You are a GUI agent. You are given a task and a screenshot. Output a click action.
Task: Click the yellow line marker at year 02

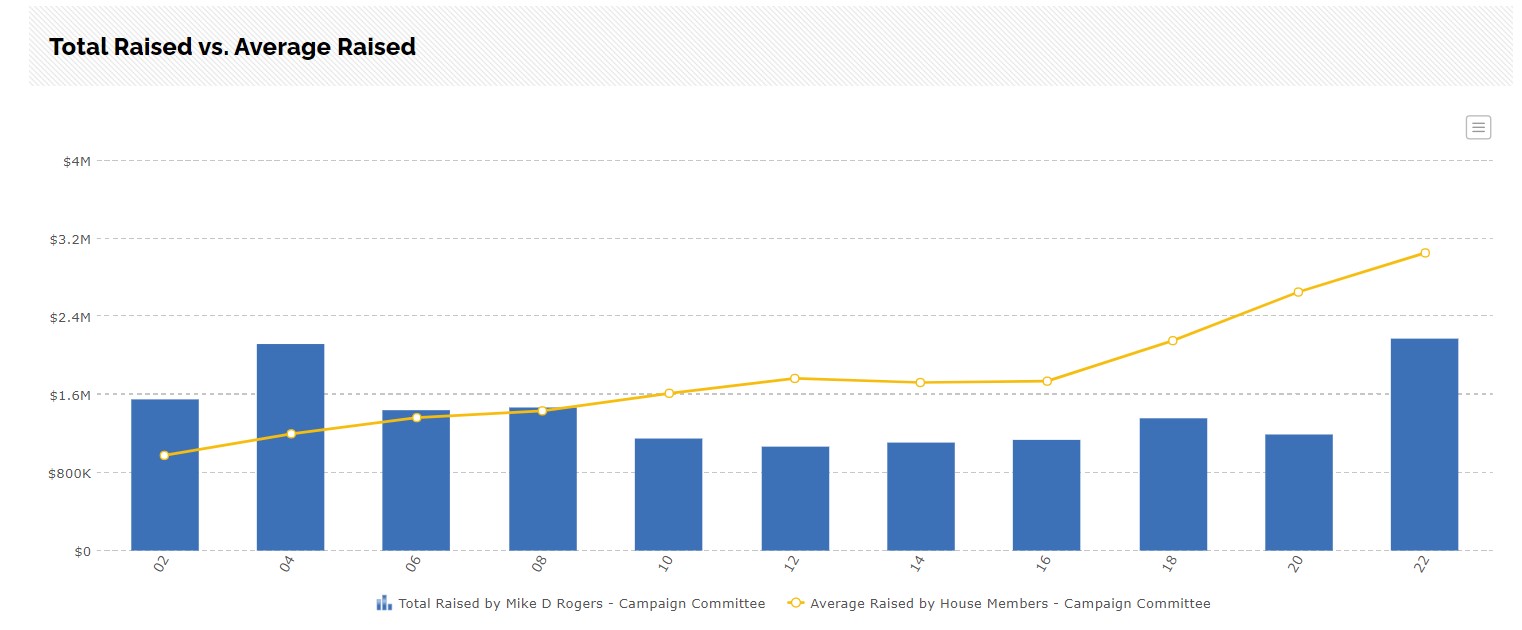coord(165,455)
